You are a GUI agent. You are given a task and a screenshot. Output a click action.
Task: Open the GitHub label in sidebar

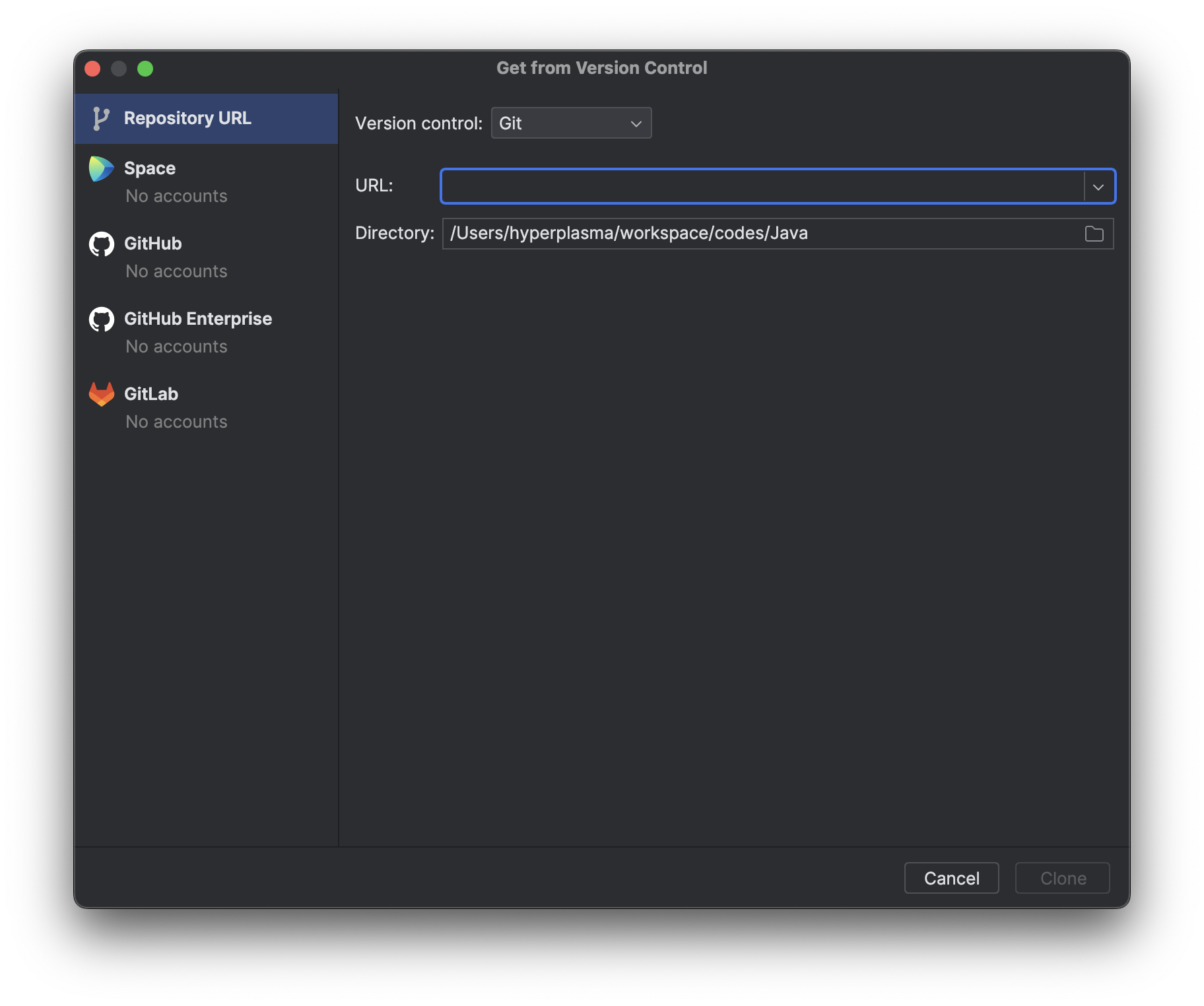[153, 244]
